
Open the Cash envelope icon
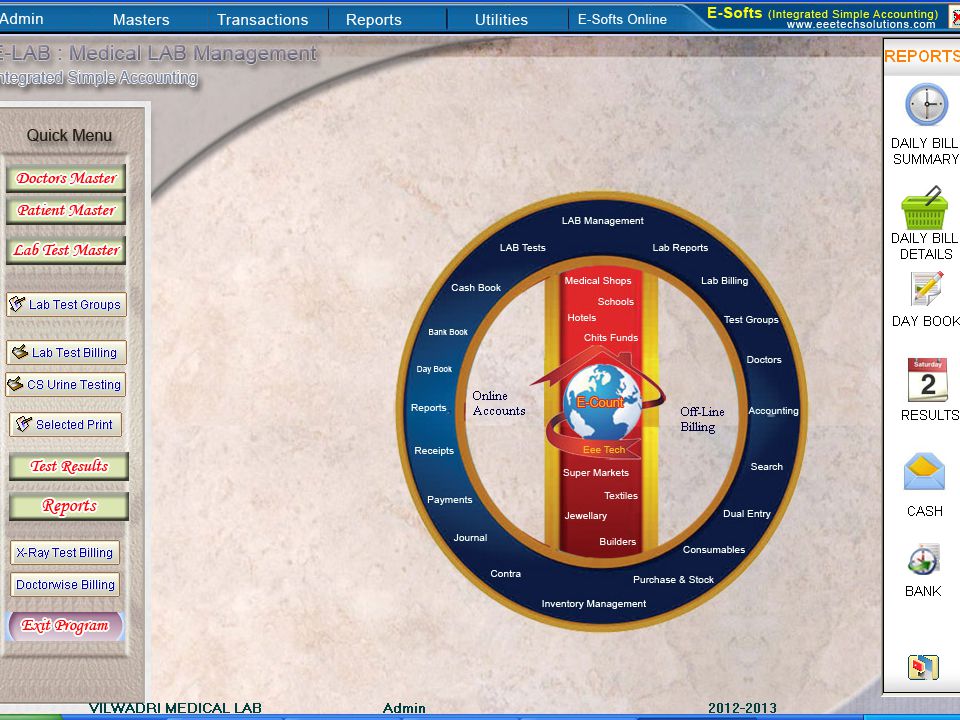tap(924, 471)
